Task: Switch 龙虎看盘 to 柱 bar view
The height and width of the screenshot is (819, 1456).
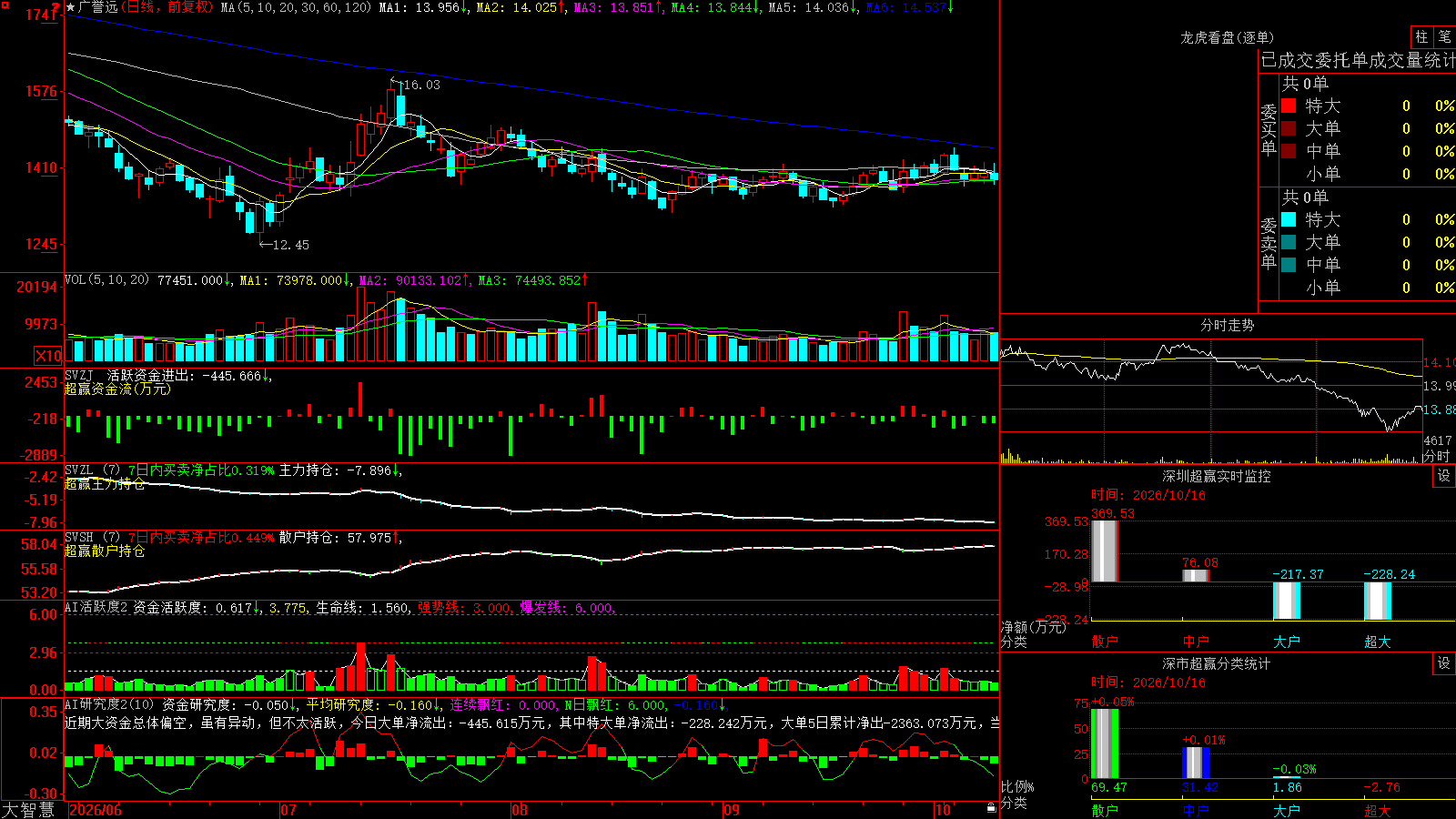Action: click(1421, 36)
